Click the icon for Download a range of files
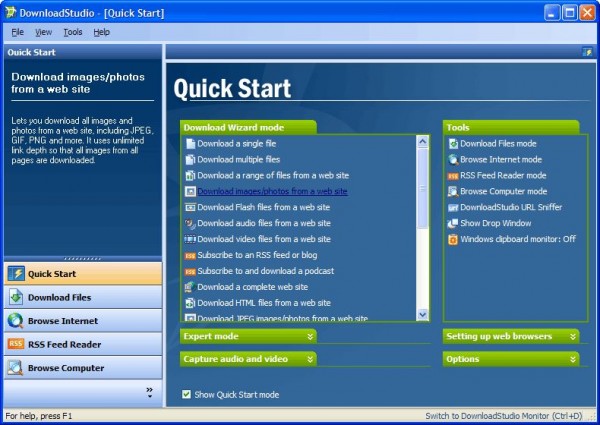This screenshot has width=600, height=425. click(x=190, y=176)
